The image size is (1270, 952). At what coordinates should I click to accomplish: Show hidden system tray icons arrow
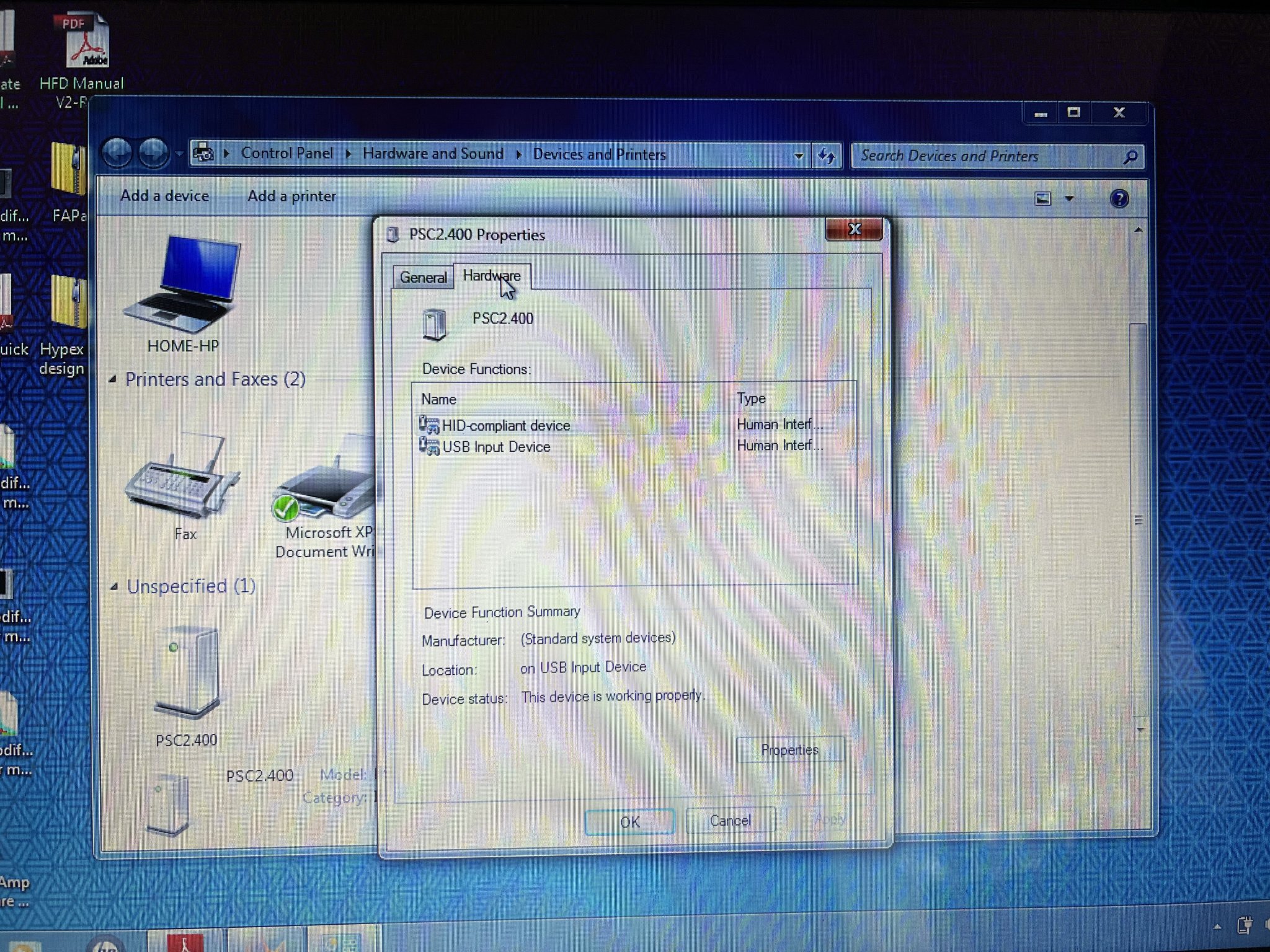1217,927
